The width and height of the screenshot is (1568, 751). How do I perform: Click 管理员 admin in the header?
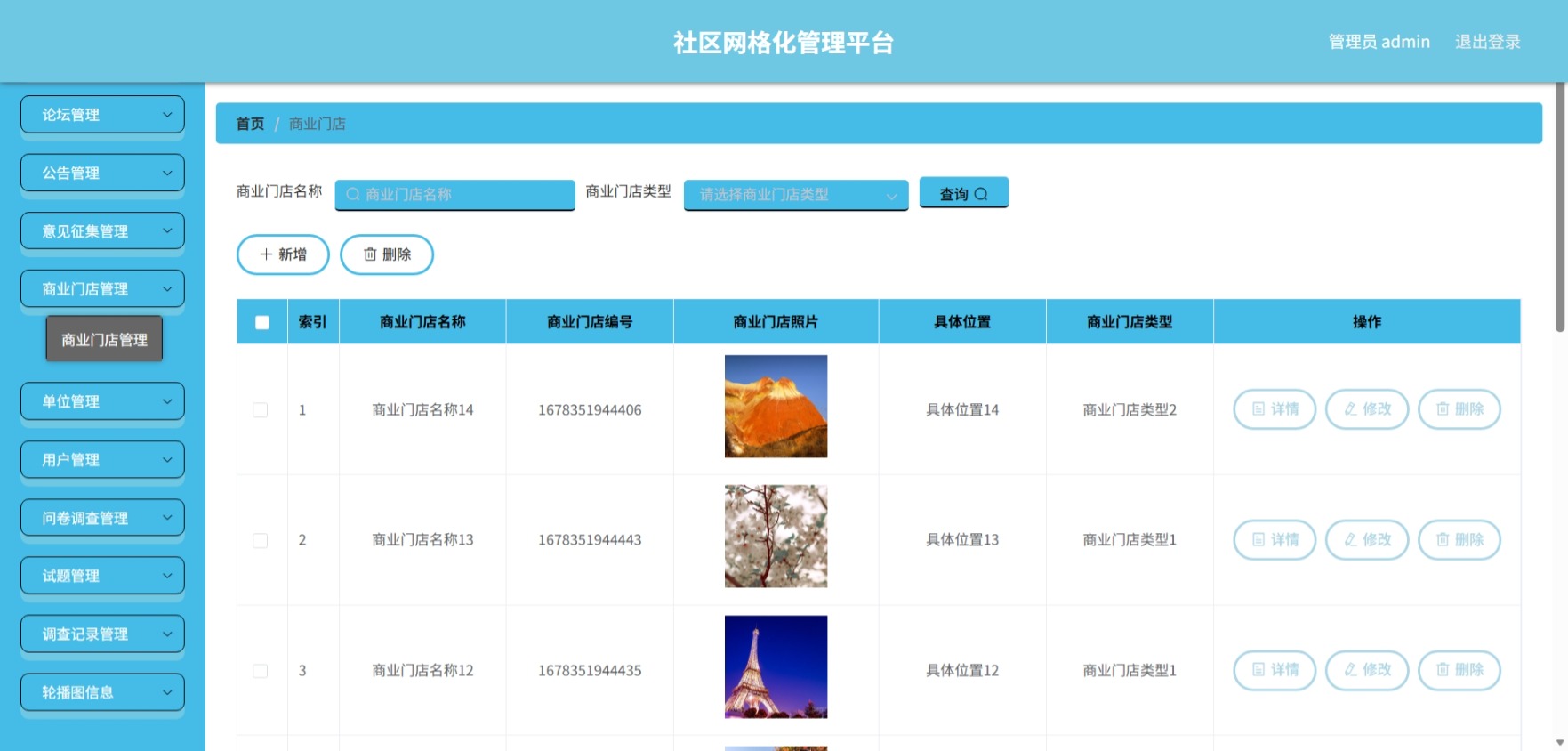click(1379, 42)
